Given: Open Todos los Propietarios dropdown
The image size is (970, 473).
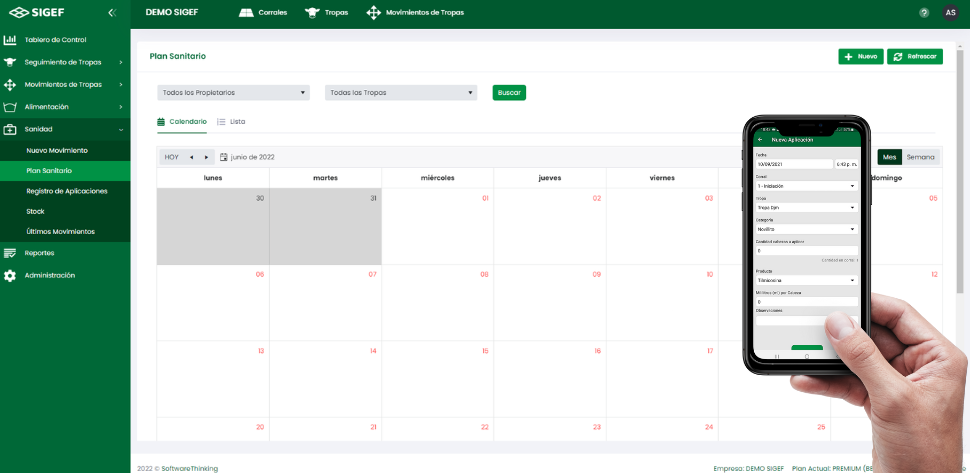Looking at the screenshot, I should pos(233,93).
